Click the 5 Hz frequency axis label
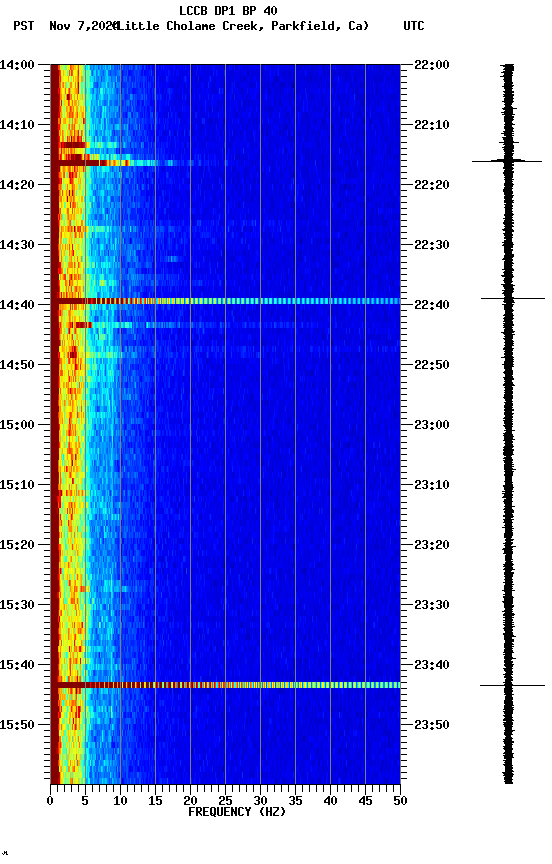 [85, 801]
